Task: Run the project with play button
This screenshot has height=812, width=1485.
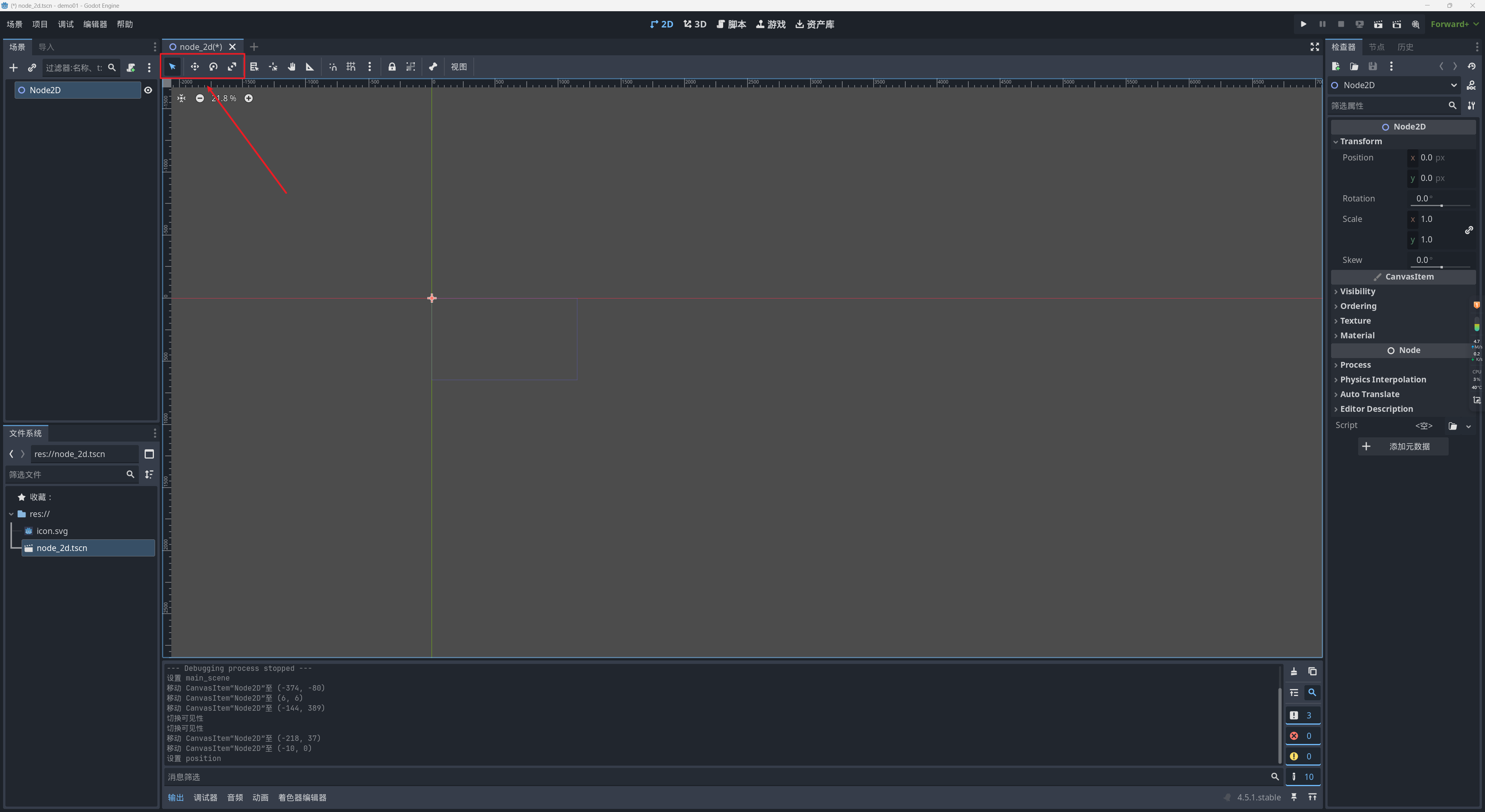Action: [x=1303, y=24]
